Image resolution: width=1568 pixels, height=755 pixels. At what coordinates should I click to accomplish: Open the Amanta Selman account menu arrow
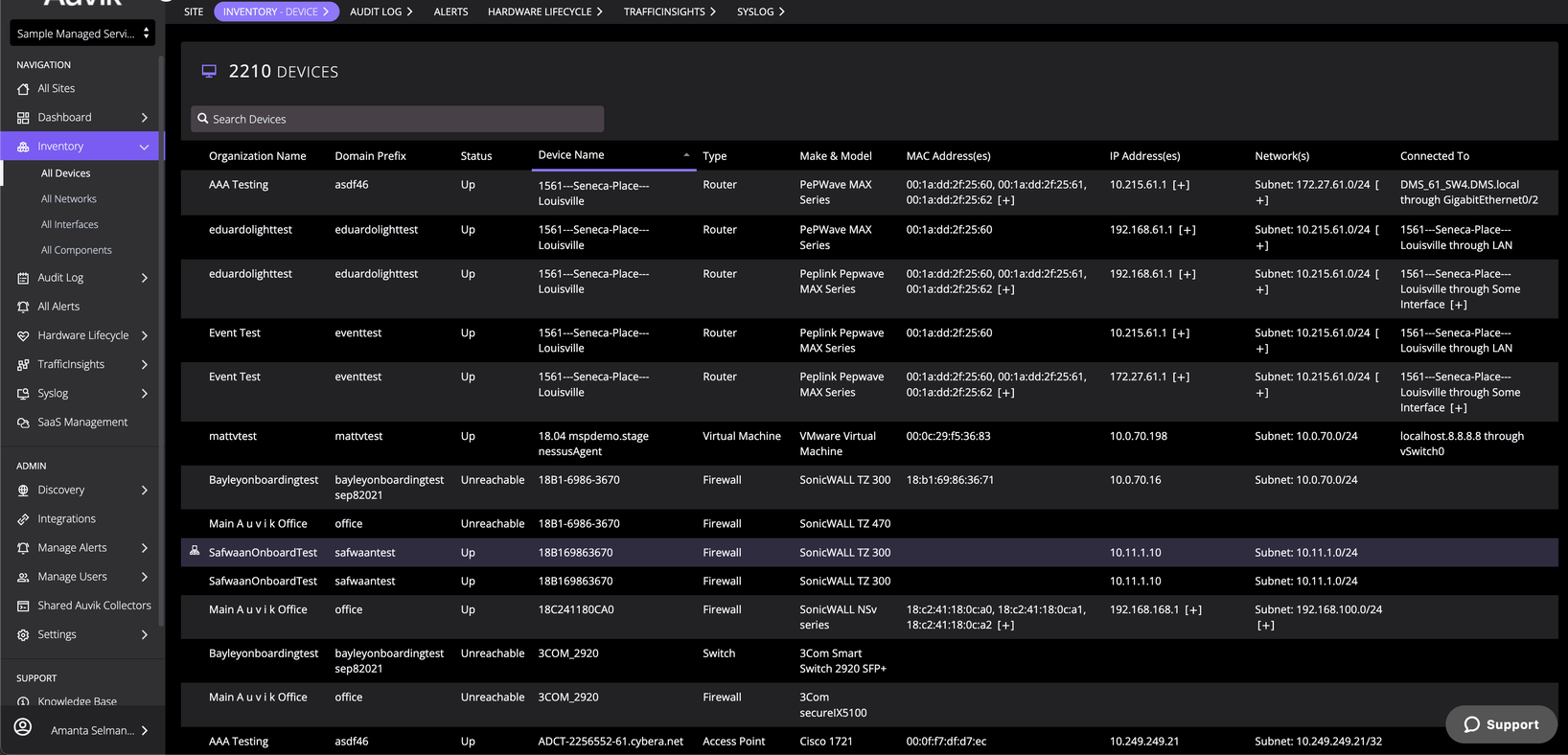(145, 730)
